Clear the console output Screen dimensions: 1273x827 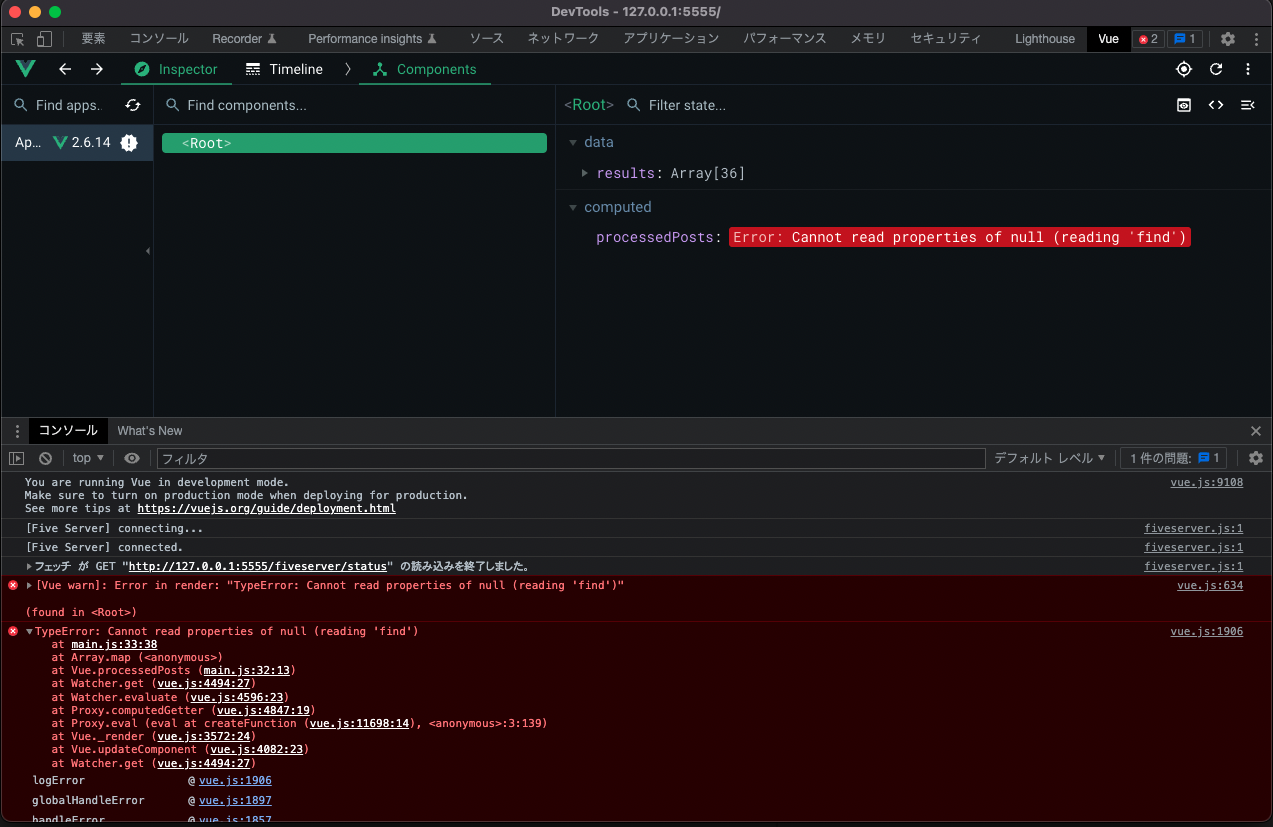coord(45,458)
